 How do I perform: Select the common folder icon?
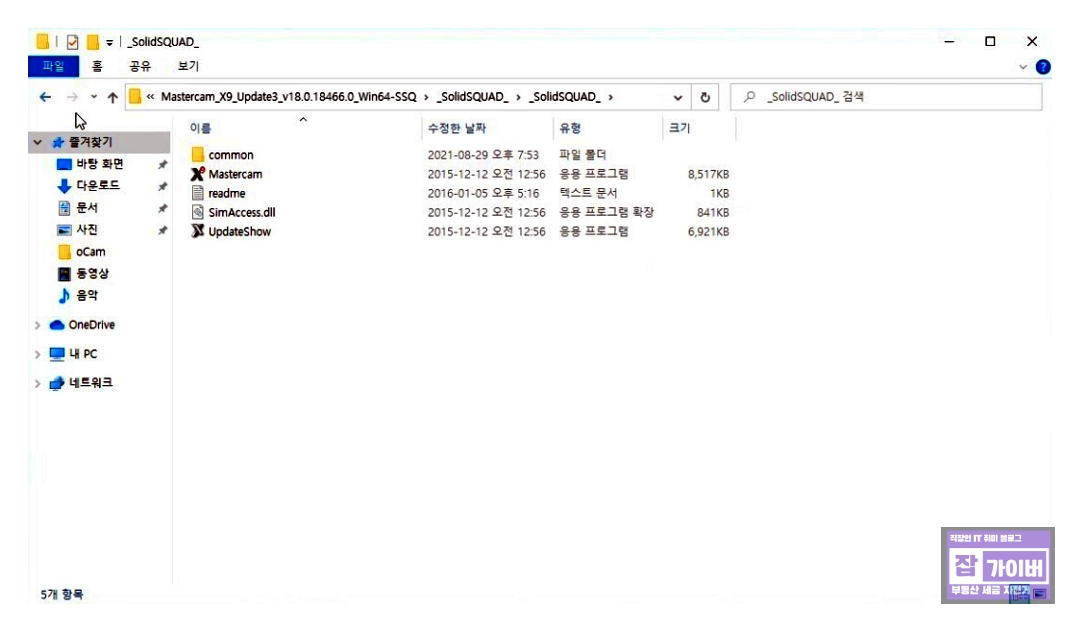[x=198, y=154]
